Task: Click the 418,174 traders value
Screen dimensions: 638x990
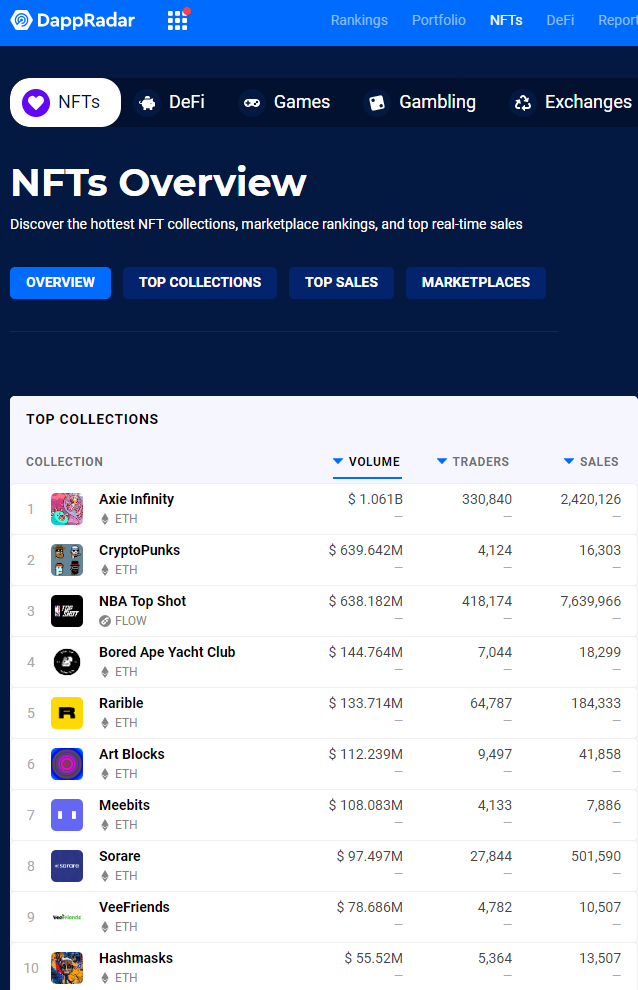Action: (x=487, y=601)
